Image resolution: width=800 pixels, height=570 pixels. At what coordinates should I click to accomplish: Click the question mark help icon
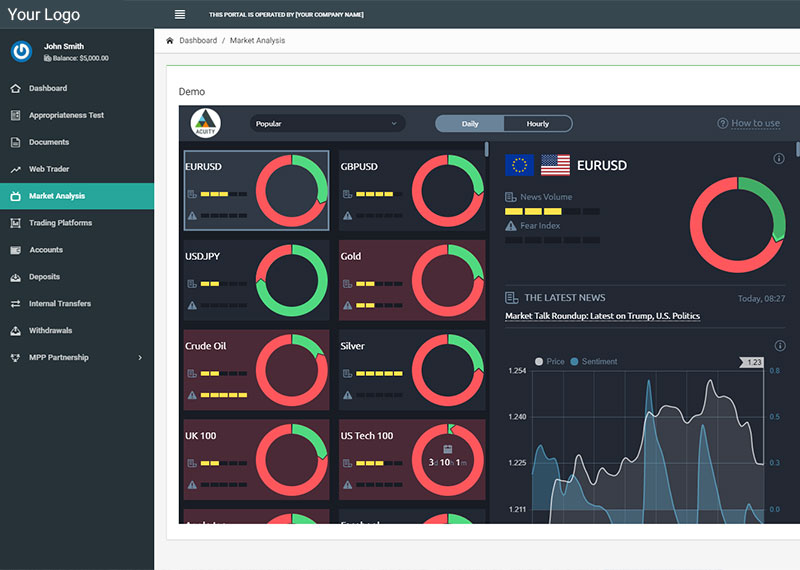[x=722, y=124]
